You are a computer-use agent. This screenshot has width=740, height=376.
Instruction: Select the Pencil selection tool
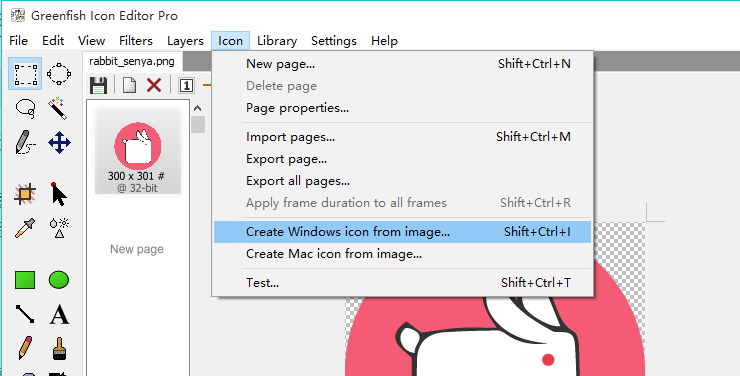pyautogui.click(x=25, y=142)
